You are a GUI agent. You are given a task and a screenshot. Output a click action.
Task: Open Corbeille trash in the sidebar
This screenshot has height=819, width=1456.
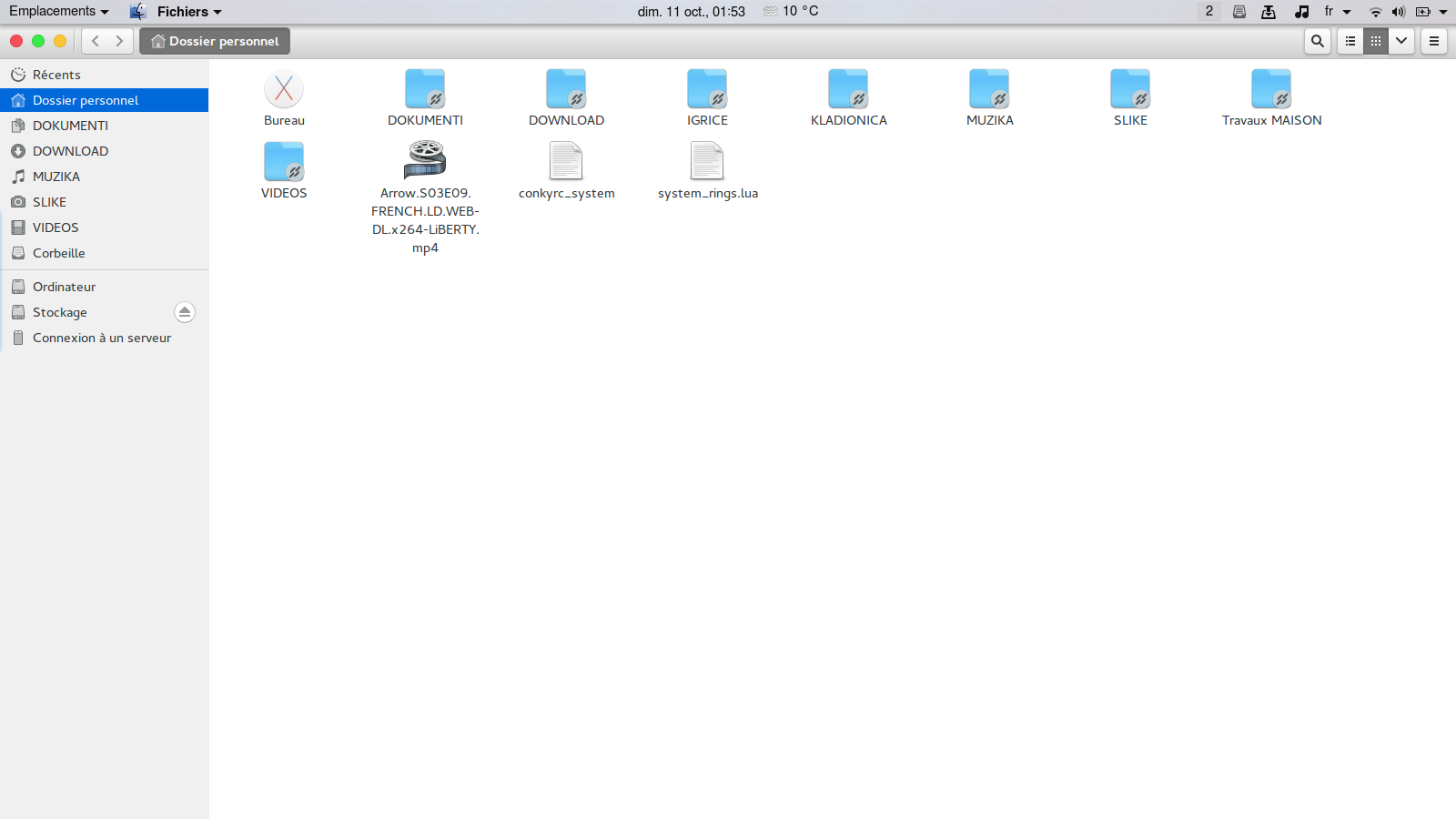[x=105, y=253]
